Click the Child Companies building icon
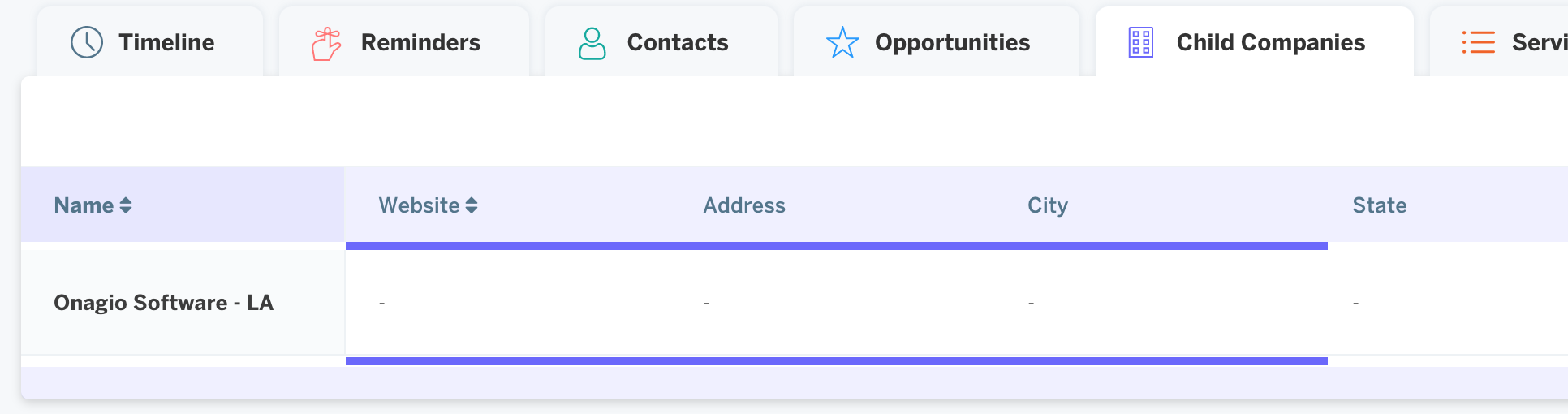Viewport: 1568px width, 414px height. [x=1141, y=42]
